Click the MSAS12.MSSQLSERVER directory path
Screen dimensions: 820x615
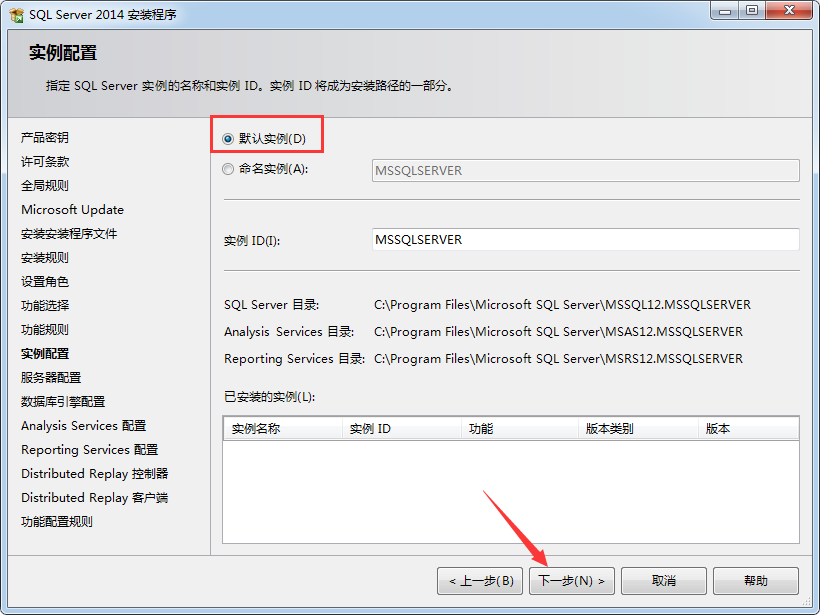coord(559,332)
